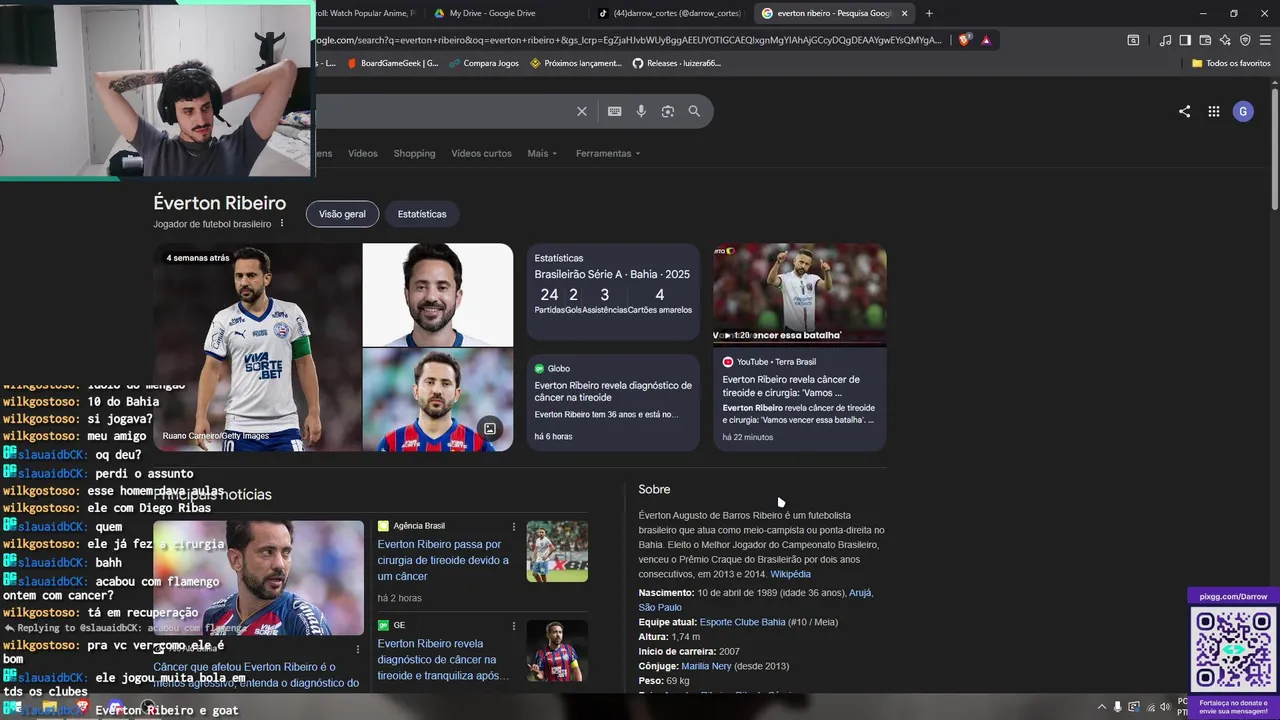Click the tab search icon in toolbar
Viewport: 1280px width, 720px height.
(1133, 40)
